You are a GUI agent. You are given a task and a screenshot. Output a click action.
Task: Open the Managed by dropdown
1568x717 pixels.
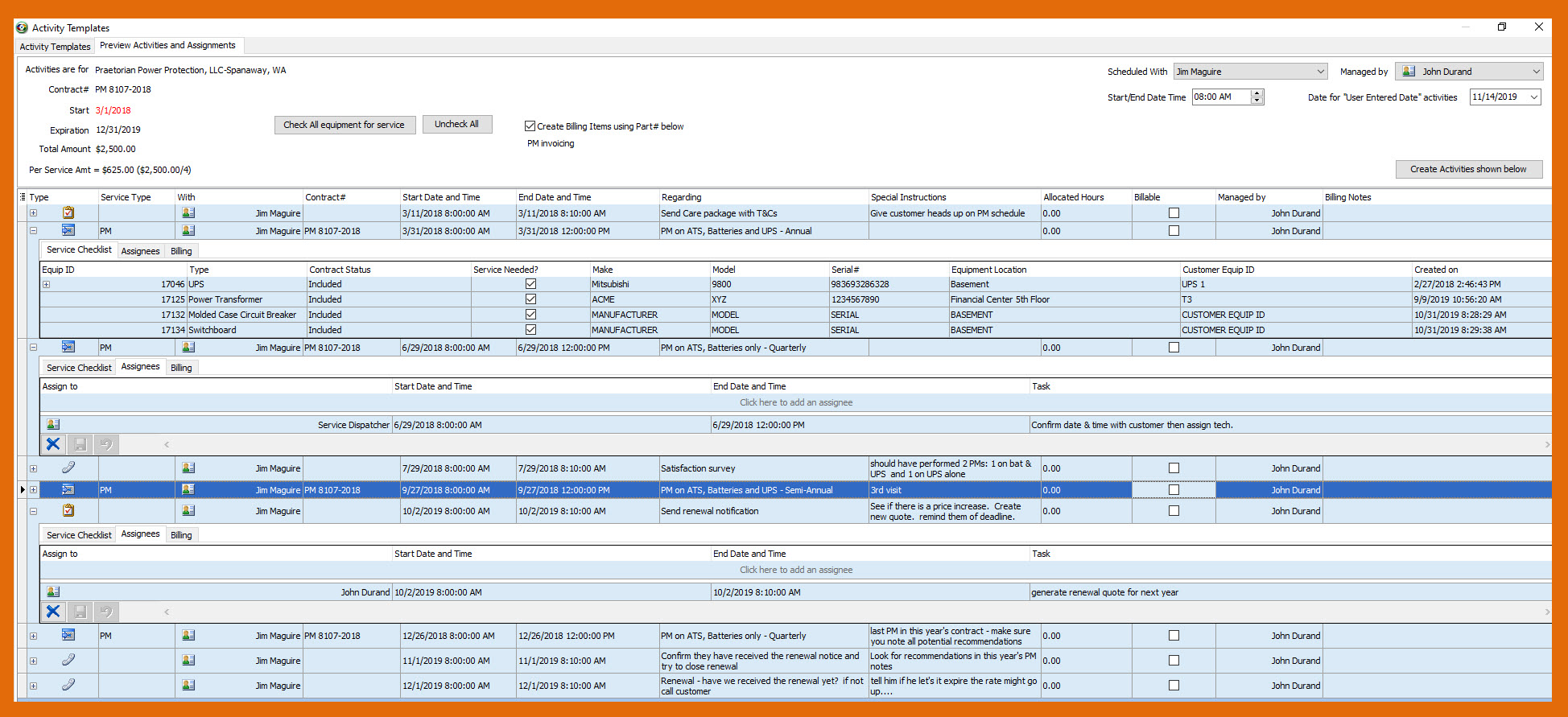pyautogui.click(x=1536, y=72)
